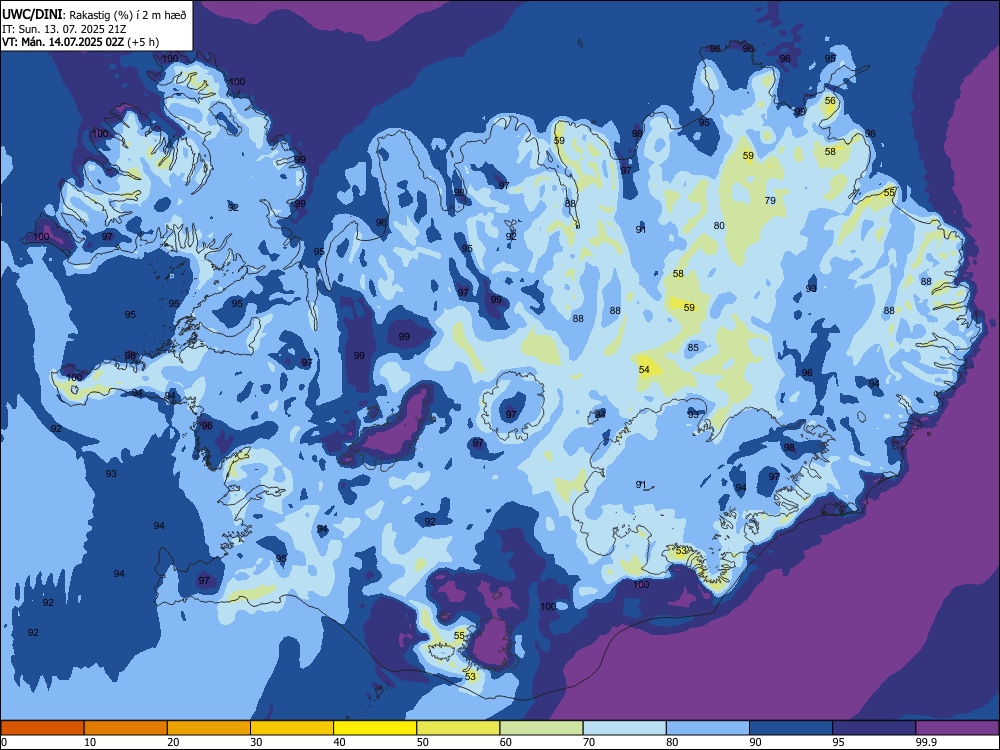The height and width of the screenshot is (750, 1000).
Task: Click the 'UWC/DINI' title text
Action: (x=32, y=15)
